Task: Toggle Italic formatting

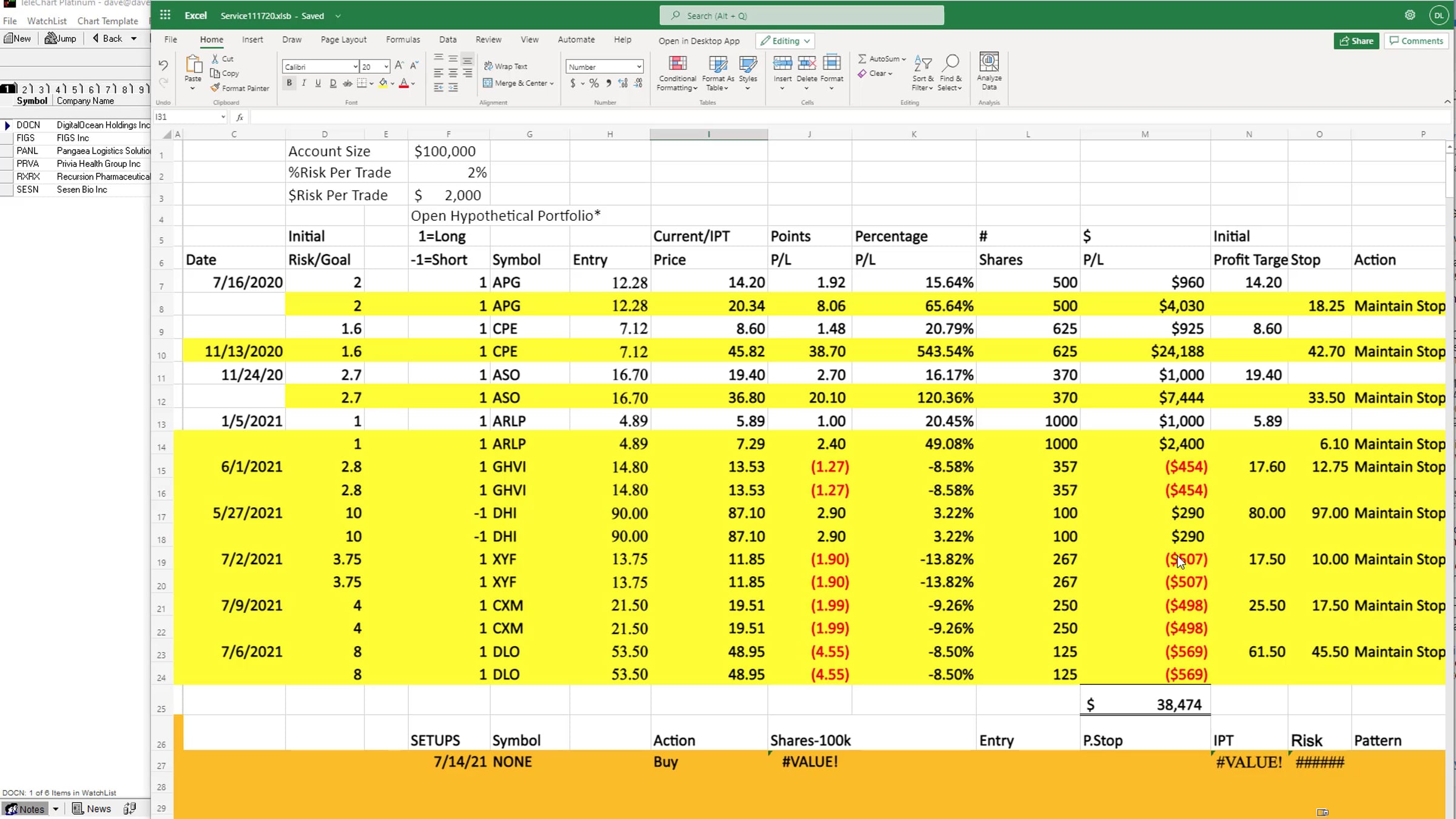Action: pyautogui.click(x=303, y=83)
